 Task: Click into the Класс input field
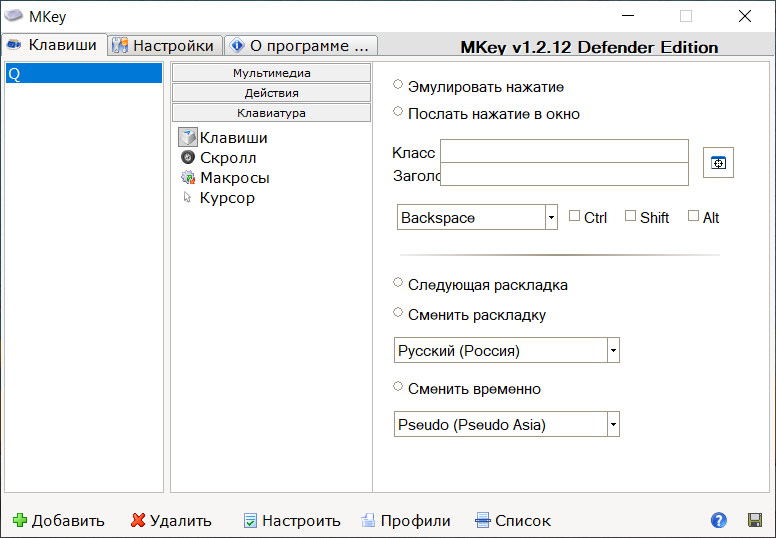pyautogui.click(x=564, y=151)
